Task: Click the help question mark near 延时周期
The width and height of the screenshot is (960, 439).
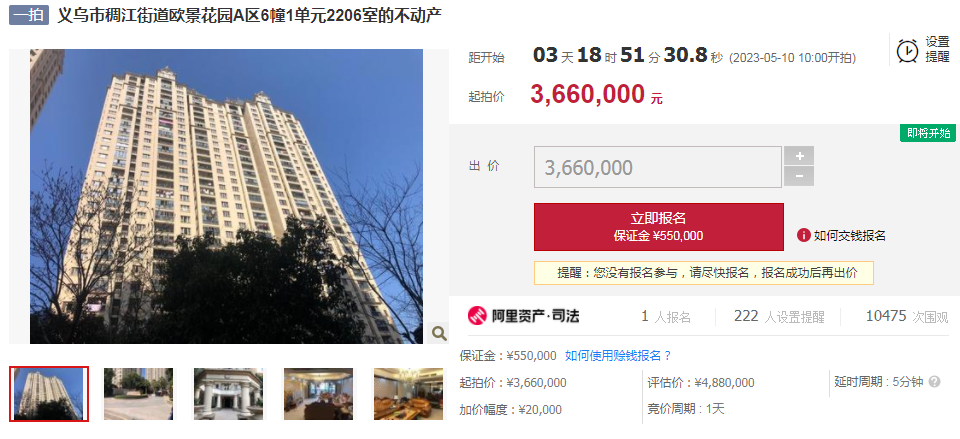Action: pos(934,382)
